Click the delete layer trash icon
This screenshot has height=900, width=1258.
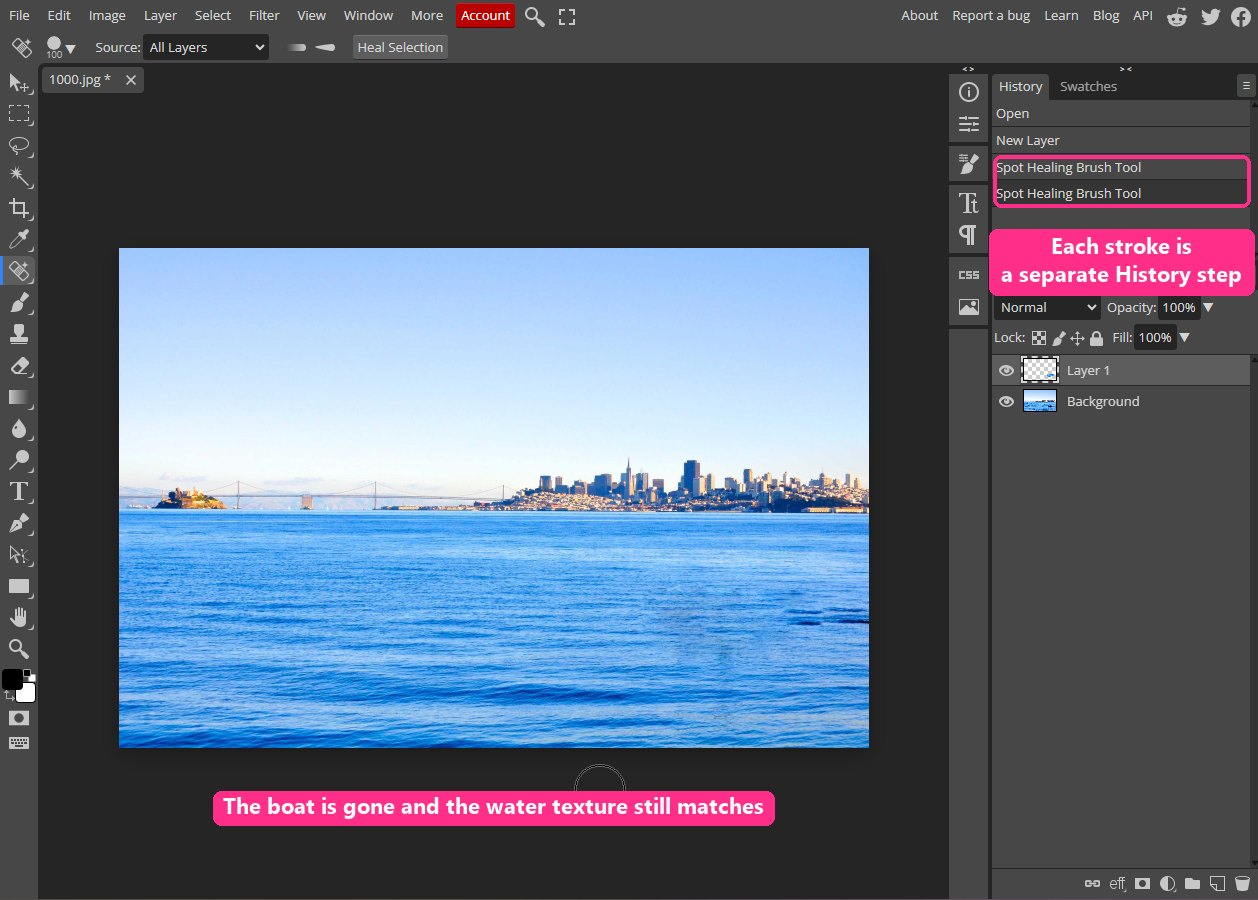point(1242,884)
